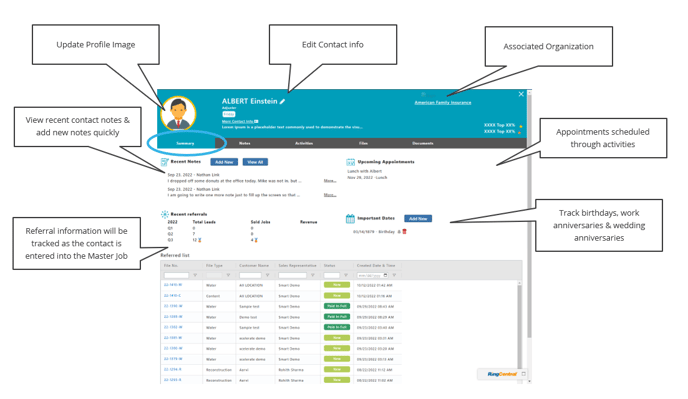
Task: Click the pencil icon beside ALBERT Einstein
Action: tap(283, 101)
